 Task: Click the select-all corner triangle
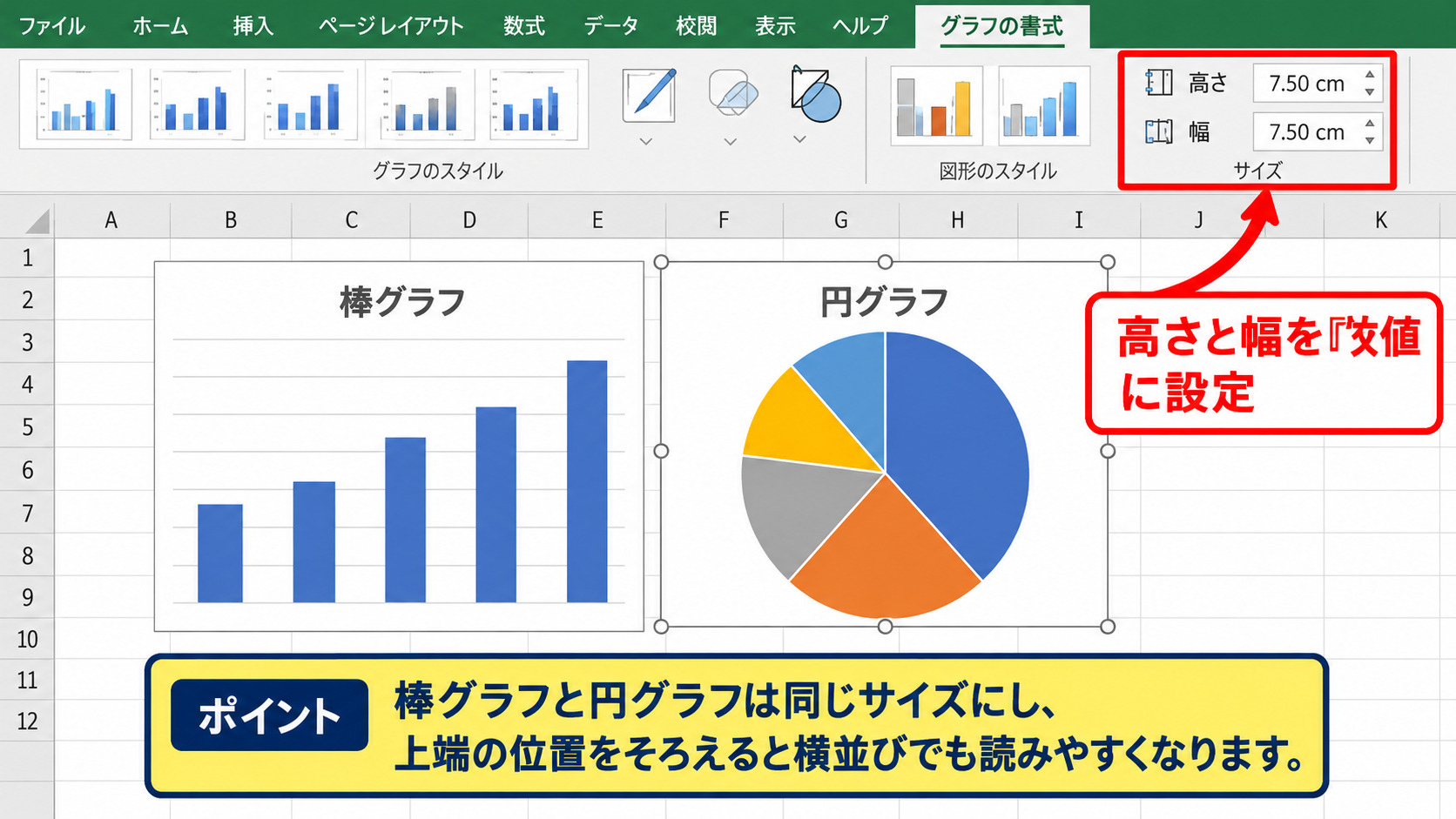coord(37,221)
